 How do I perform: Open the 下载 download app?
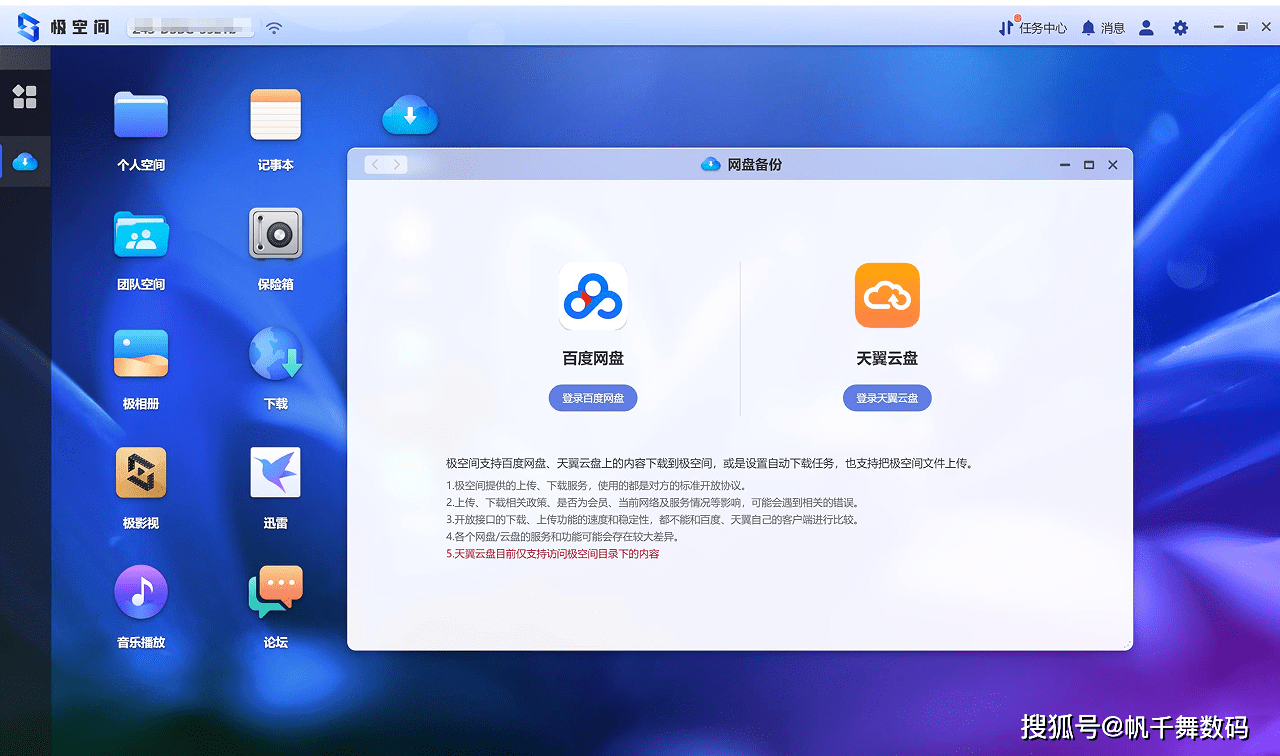click(x=276, y=354)
